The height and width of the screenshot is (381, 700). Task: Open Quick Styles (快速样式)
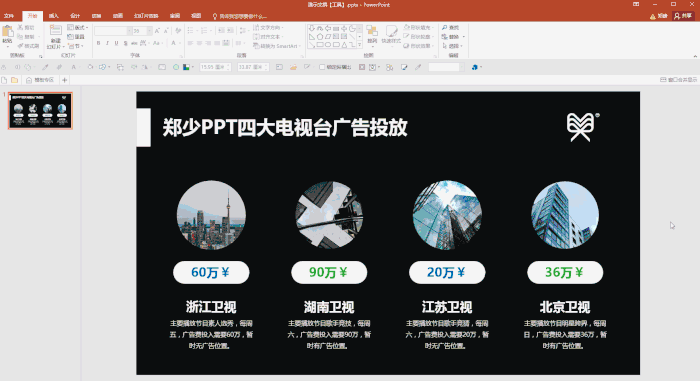click(x=391, y=35)
